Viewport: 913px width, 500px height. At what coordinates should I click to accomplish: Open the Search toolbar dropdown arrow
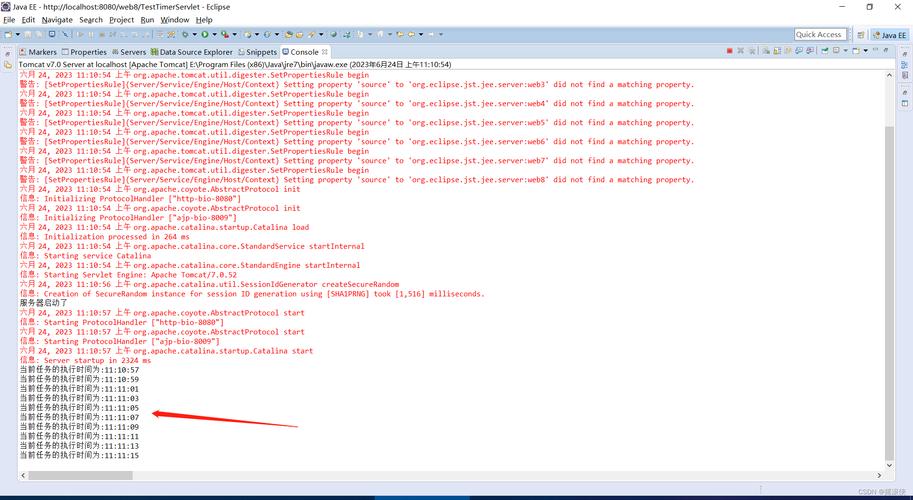[x=322, y=34]
